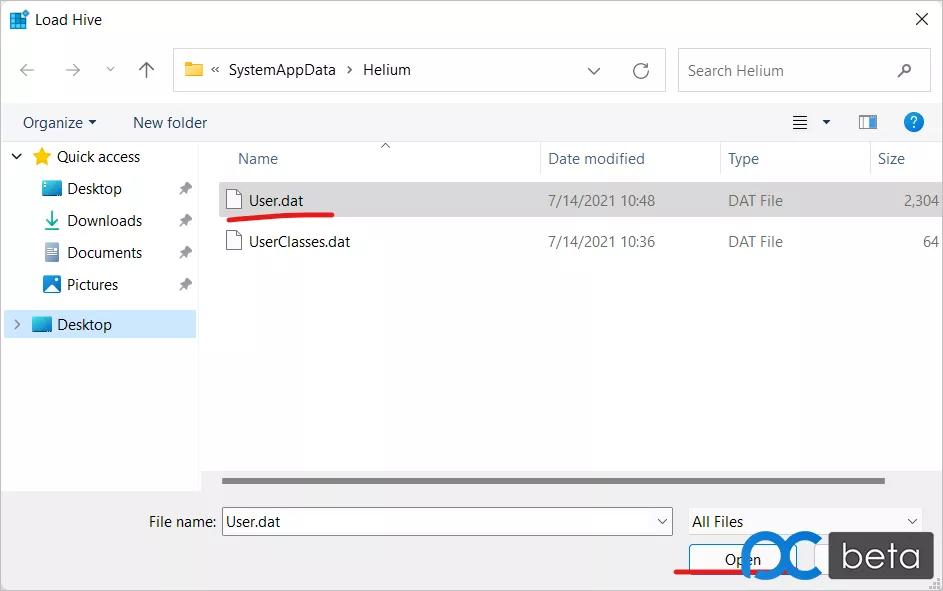Unpin Downloads from Quick access
943x591 pixels.
click(183, 220)
